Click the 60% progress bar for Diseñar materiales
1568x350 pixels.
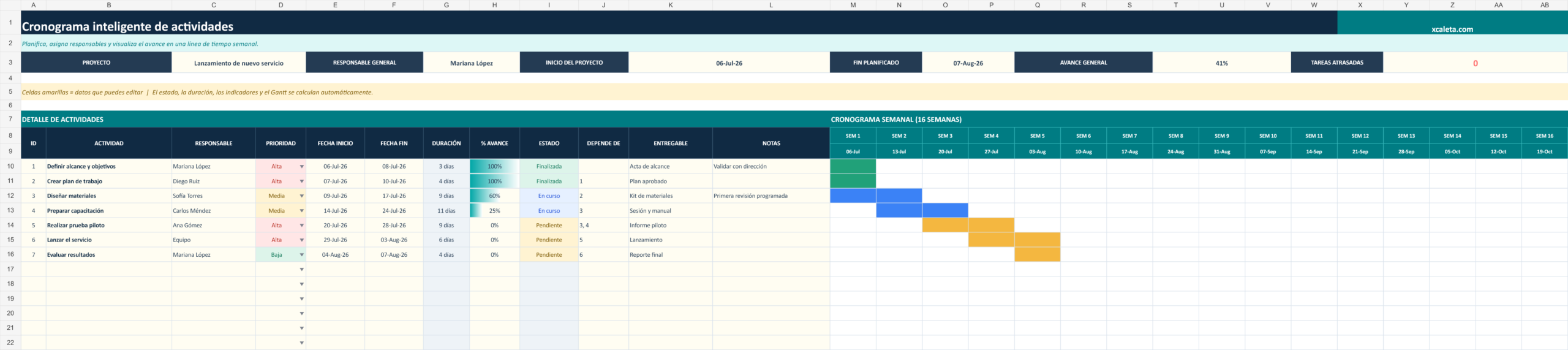tap(494, 196)
